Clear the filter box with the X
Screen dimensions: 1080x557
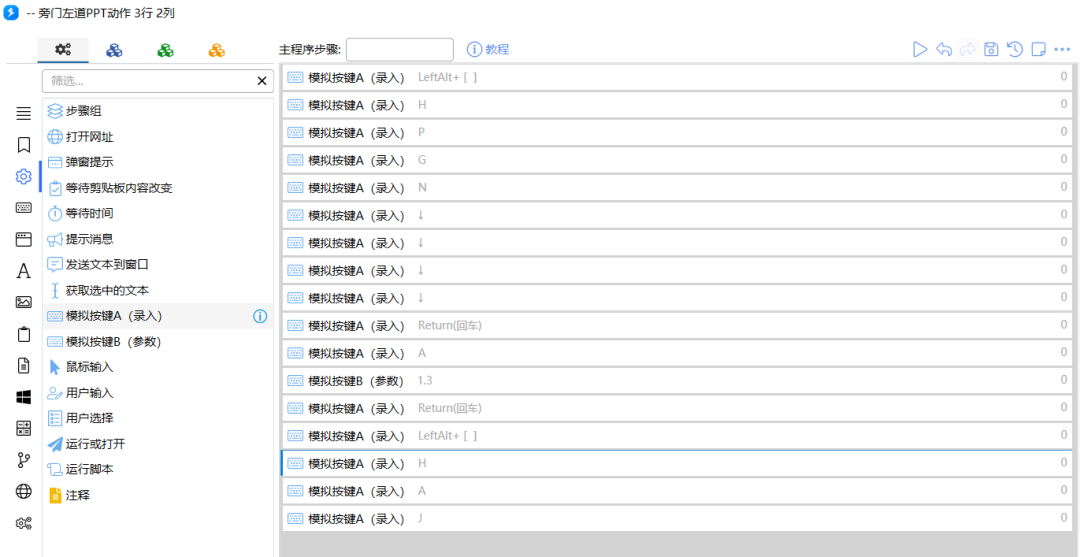(262, 81)
